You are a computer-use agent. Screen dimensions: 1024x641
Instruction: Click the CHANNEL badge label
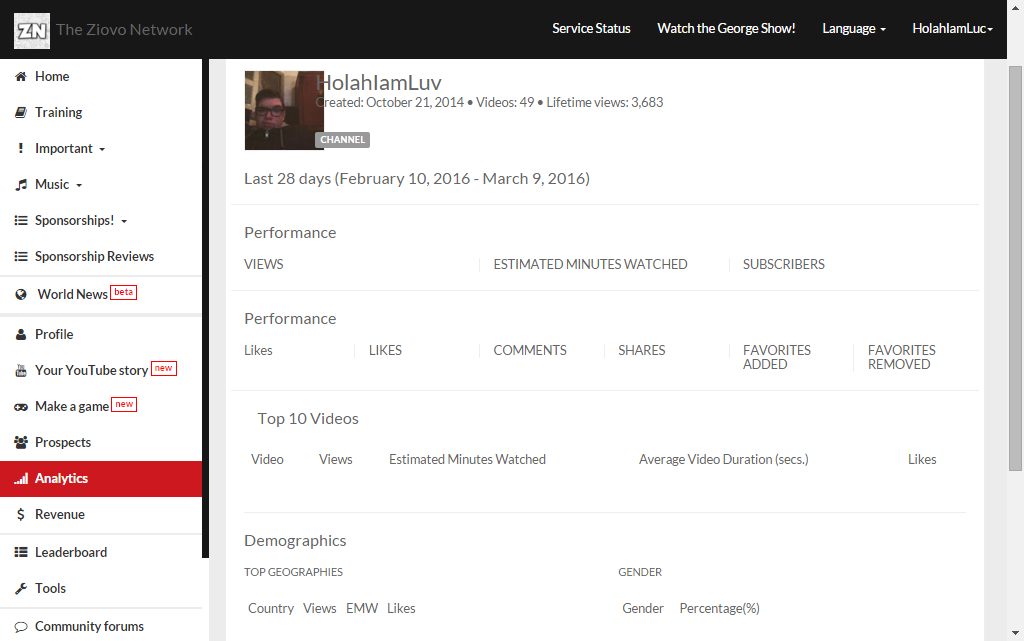(x=342, y=140)
